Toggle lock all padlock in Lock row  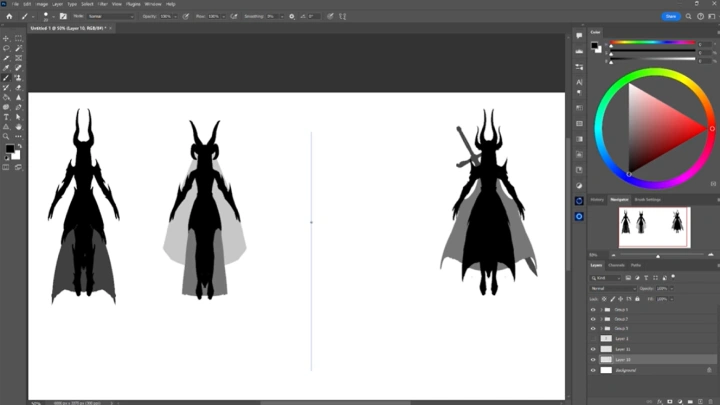click(x=637, y=299)
